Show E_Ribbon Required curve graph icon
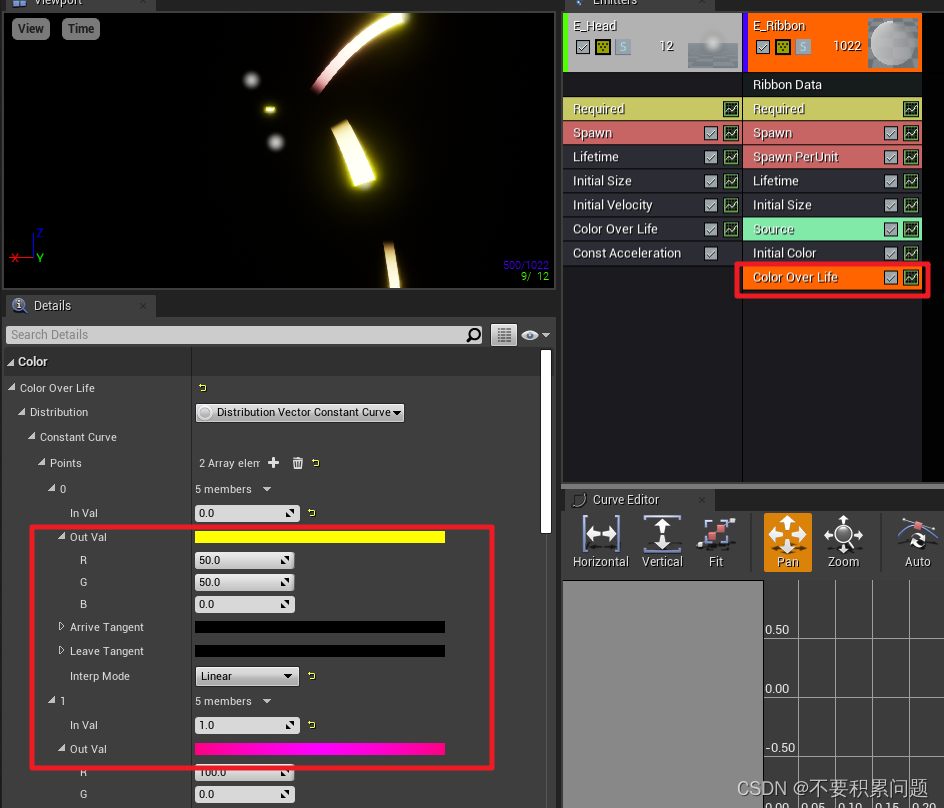 911,109
